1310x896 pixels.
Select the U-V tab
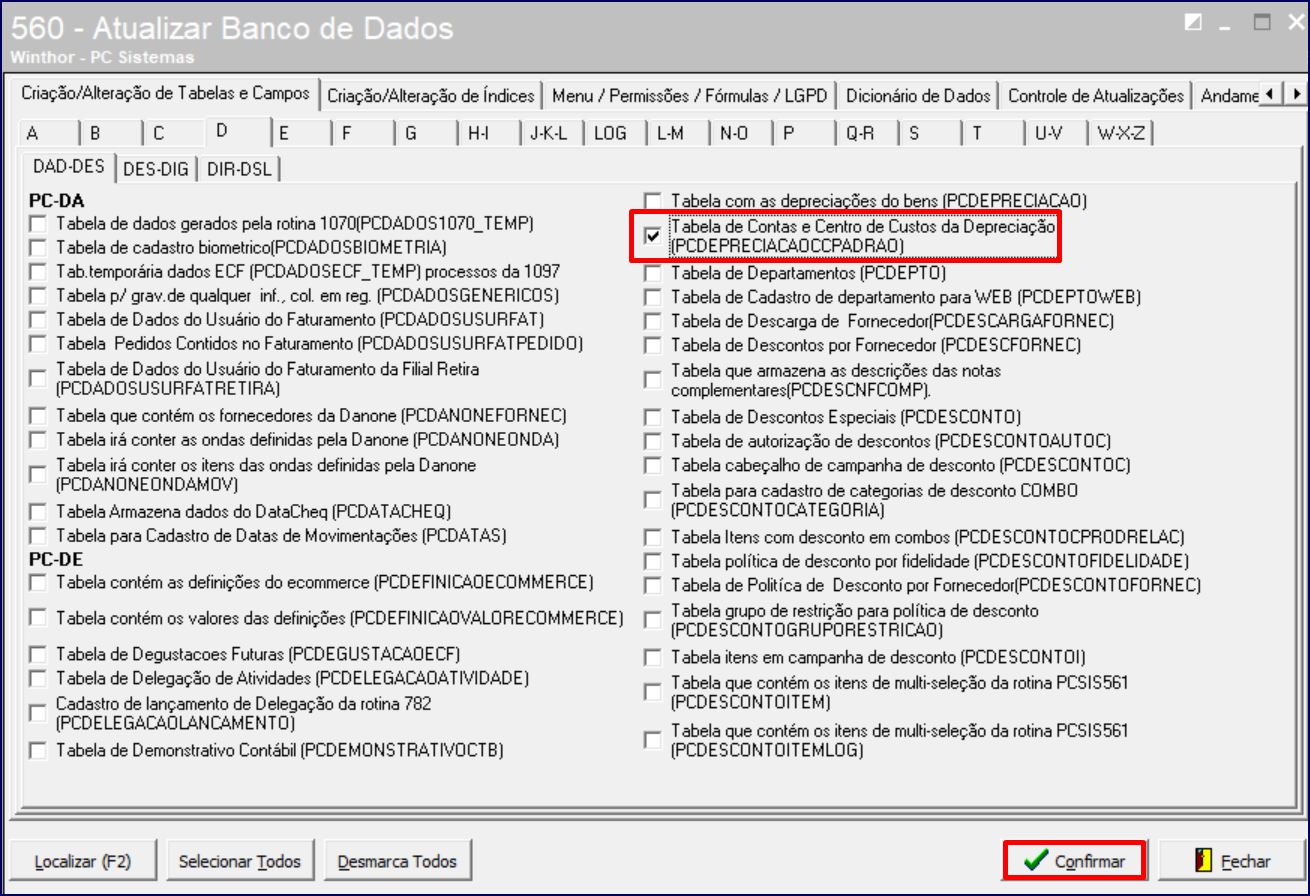tap(1055, 133)
